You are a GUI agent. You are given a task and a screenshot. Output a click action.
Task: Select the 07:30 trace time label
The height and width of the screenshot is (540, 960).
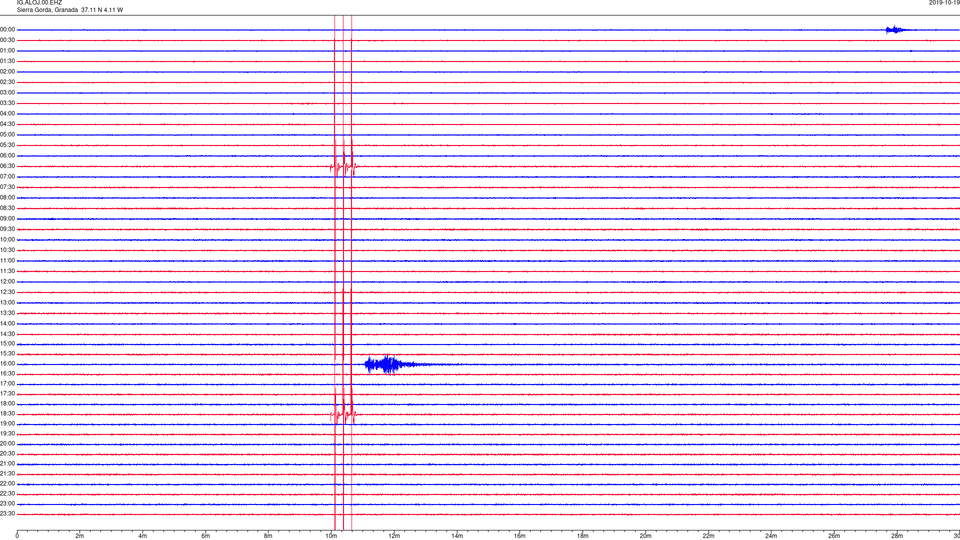click(8, 187)
